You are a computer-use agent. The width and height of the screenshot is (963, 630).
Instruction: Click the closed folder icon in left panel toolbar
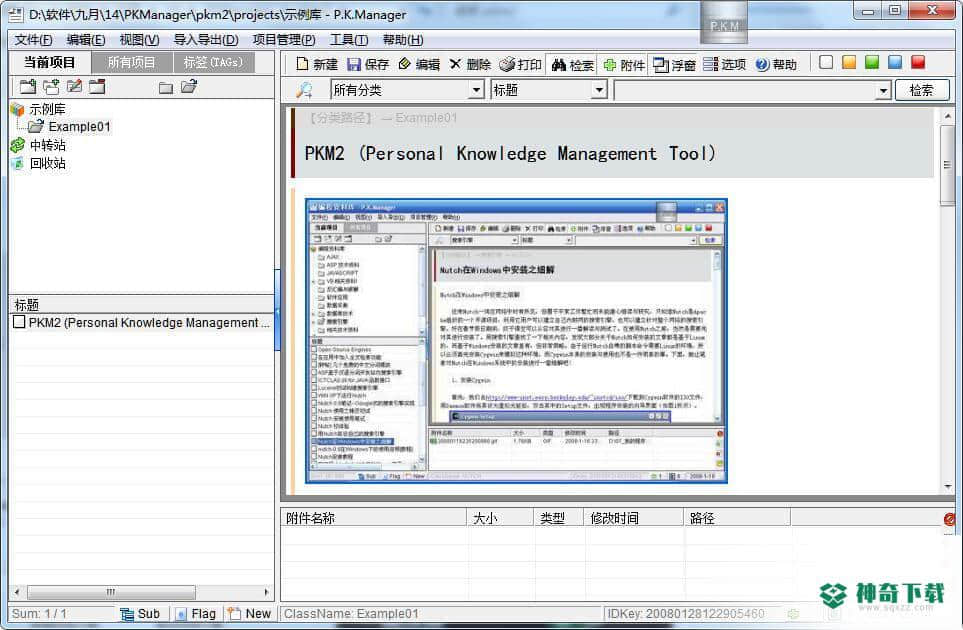(x=166, y=88)
